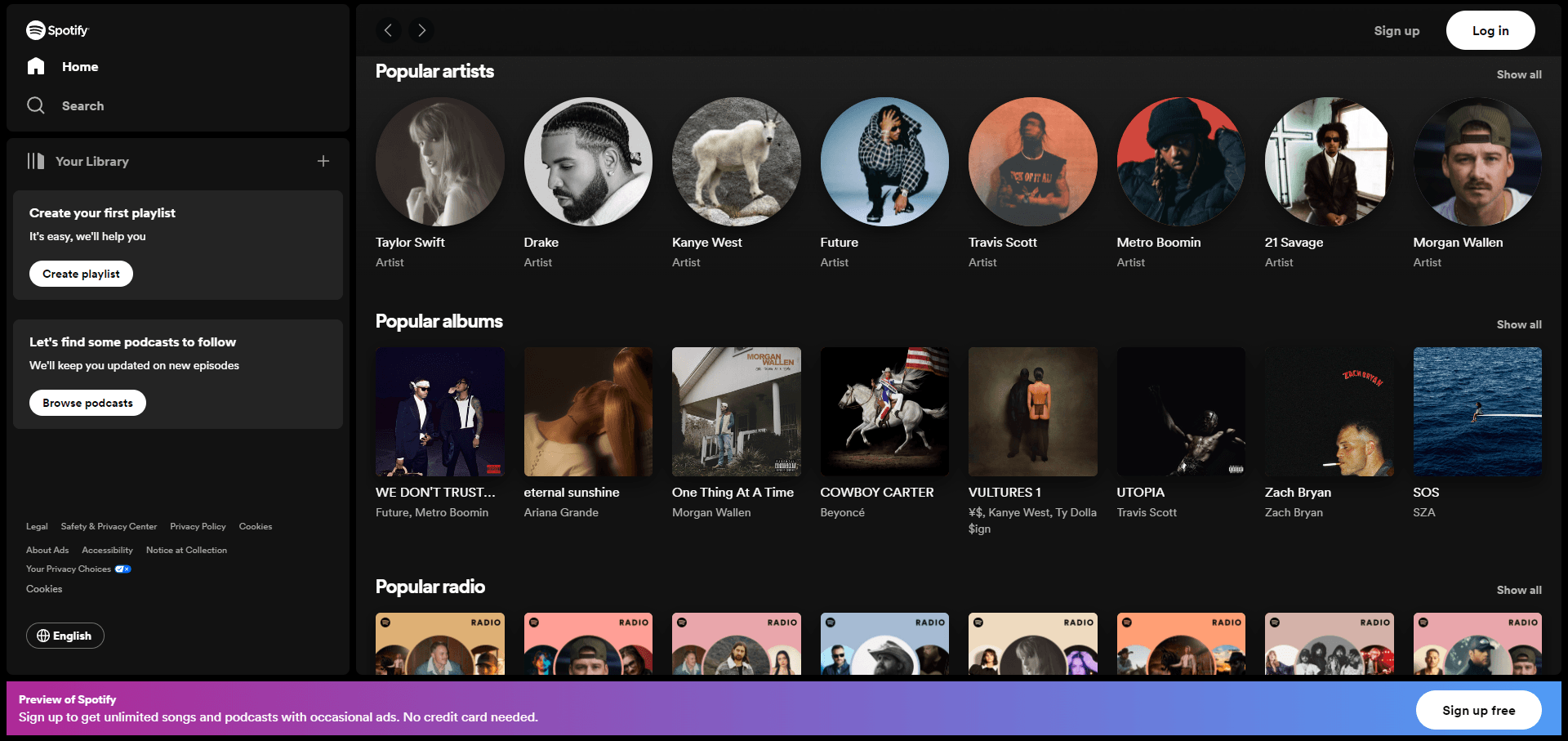Viewport: 1568px width, 741px height.
Task: Click Ariana Grande under eternal sunshine
Action: 561,512
